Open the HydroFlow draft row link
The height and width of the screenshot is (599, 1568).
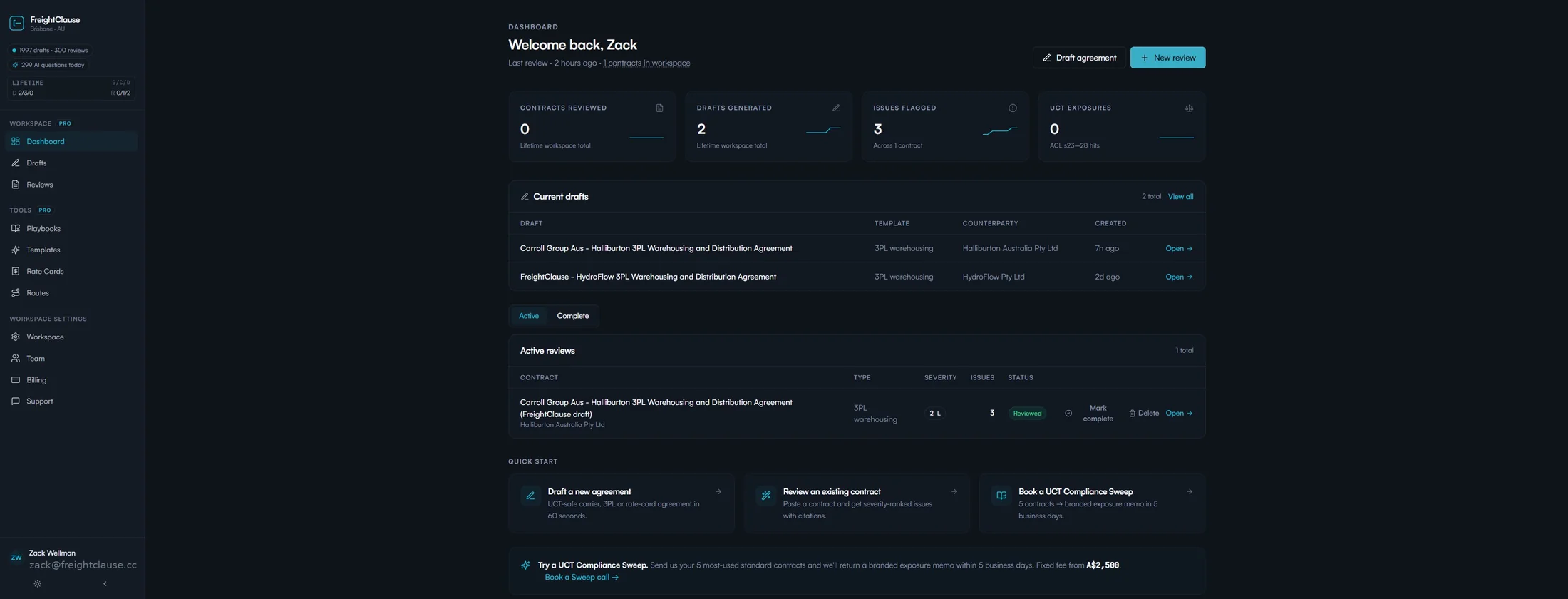click(x=1179, y=277)
